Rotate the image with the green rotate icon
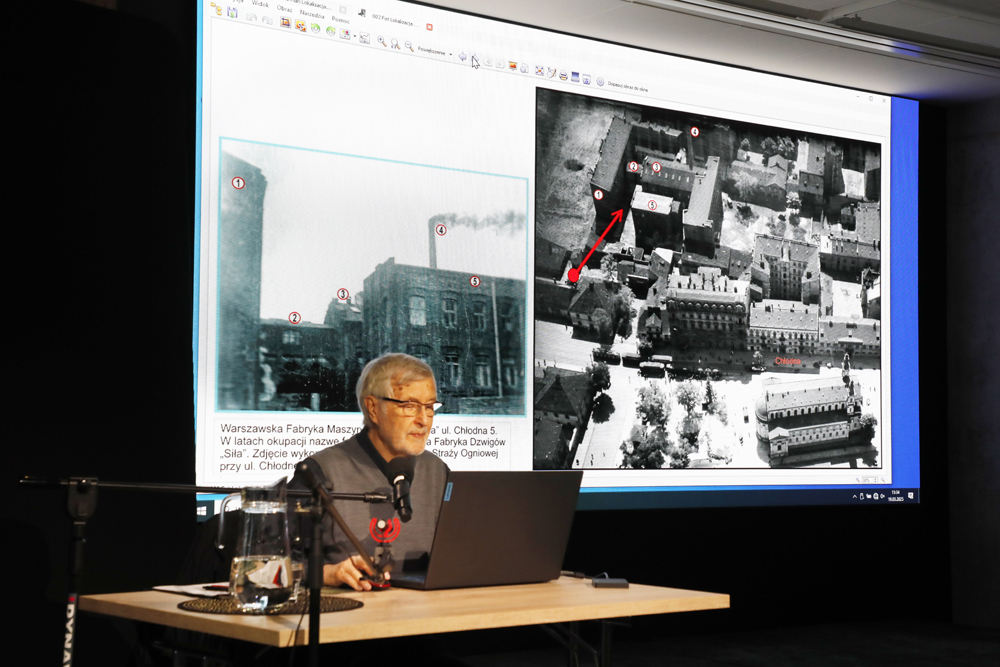The image size is (1000, 667). tap(316, 30)
